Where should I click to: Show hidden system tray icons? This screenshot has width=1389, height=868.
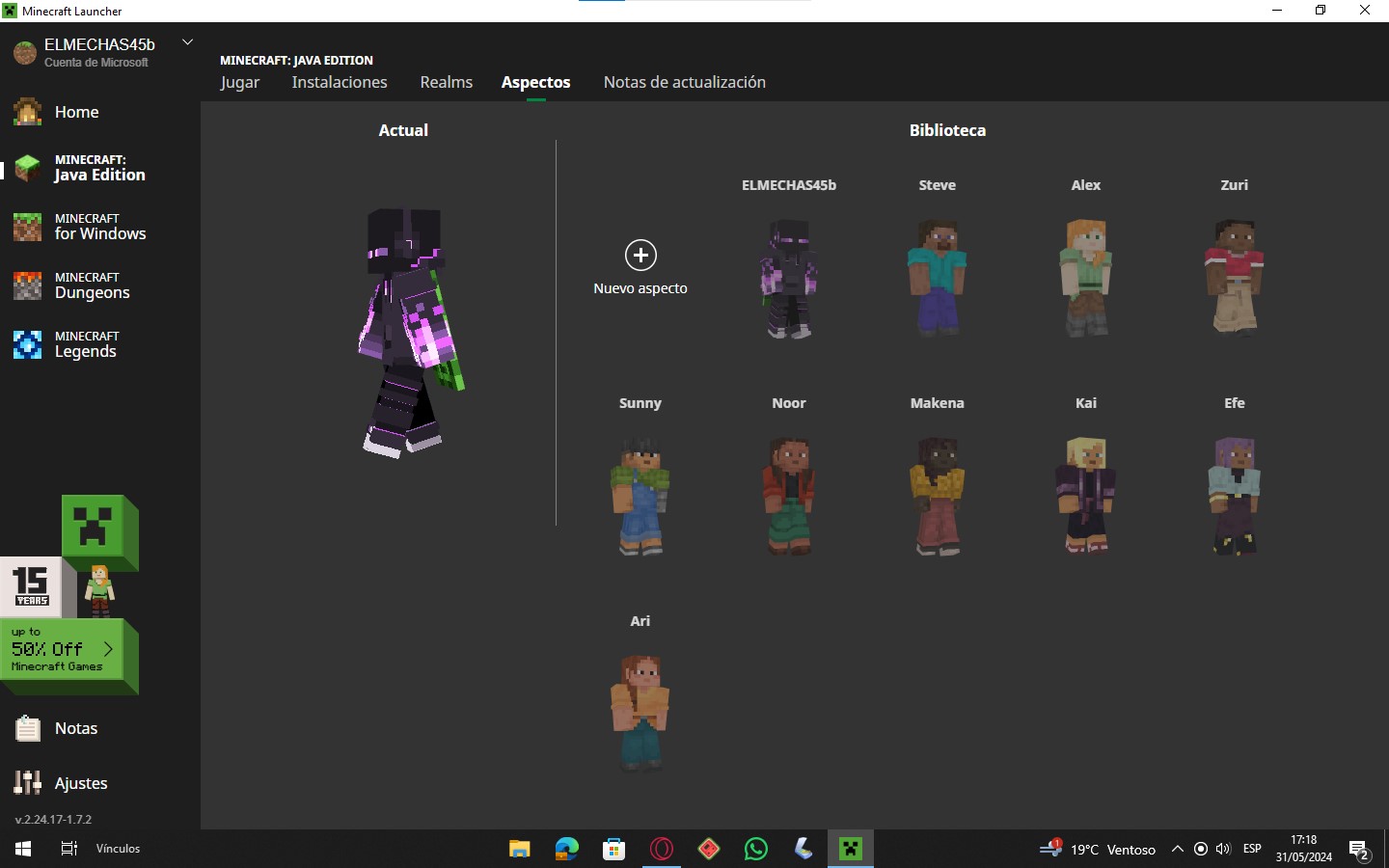coord(1177,849)
